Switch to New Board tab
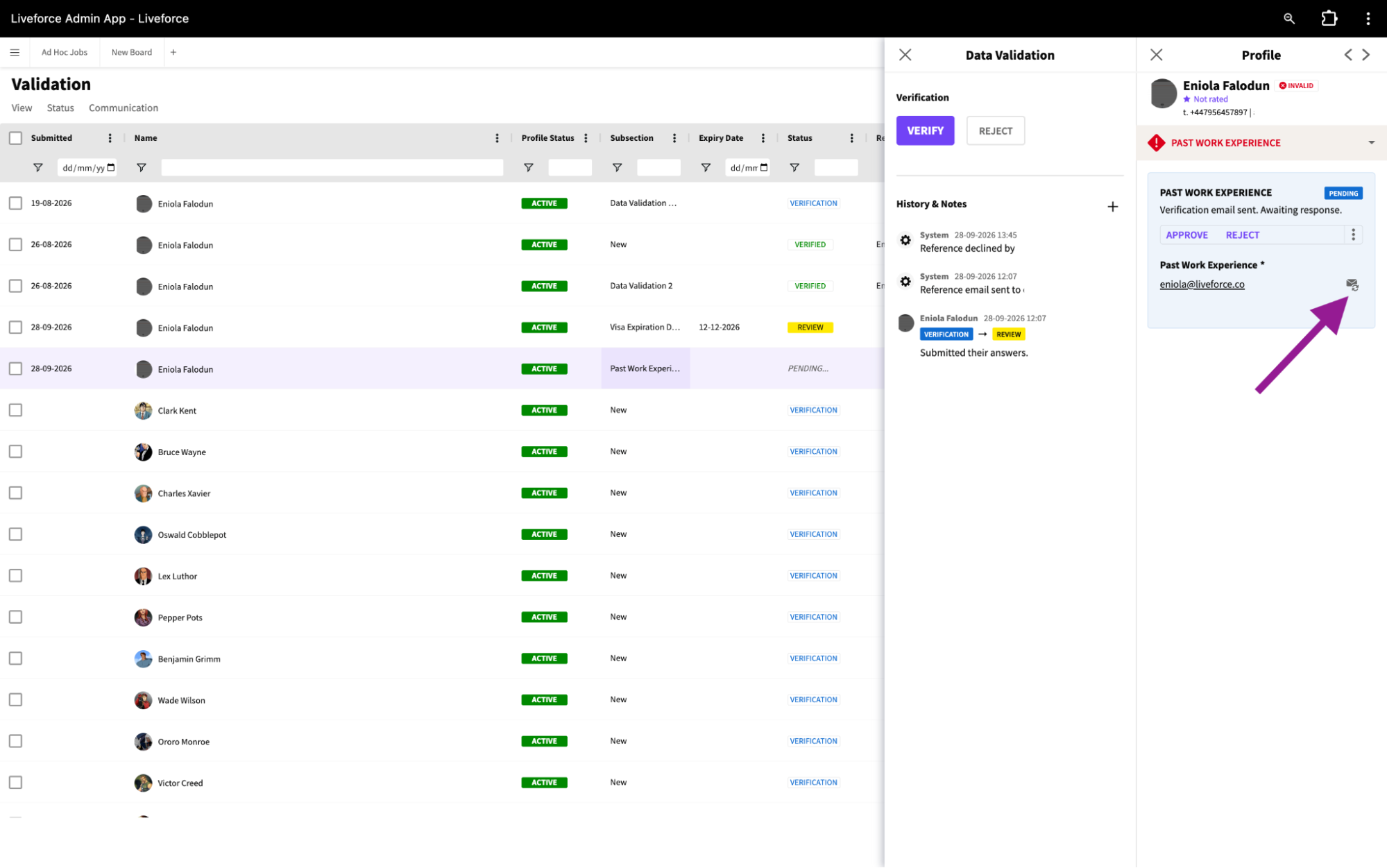This screenshot has width=1387, height=868. point(132,52)
